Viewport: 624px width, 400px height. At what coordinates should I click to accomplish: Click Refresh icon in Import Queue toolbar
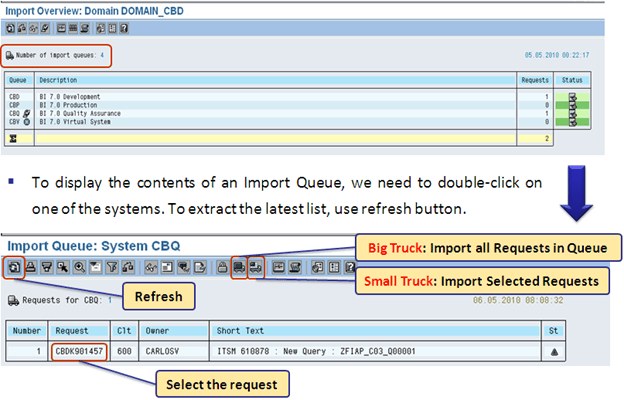15,268
